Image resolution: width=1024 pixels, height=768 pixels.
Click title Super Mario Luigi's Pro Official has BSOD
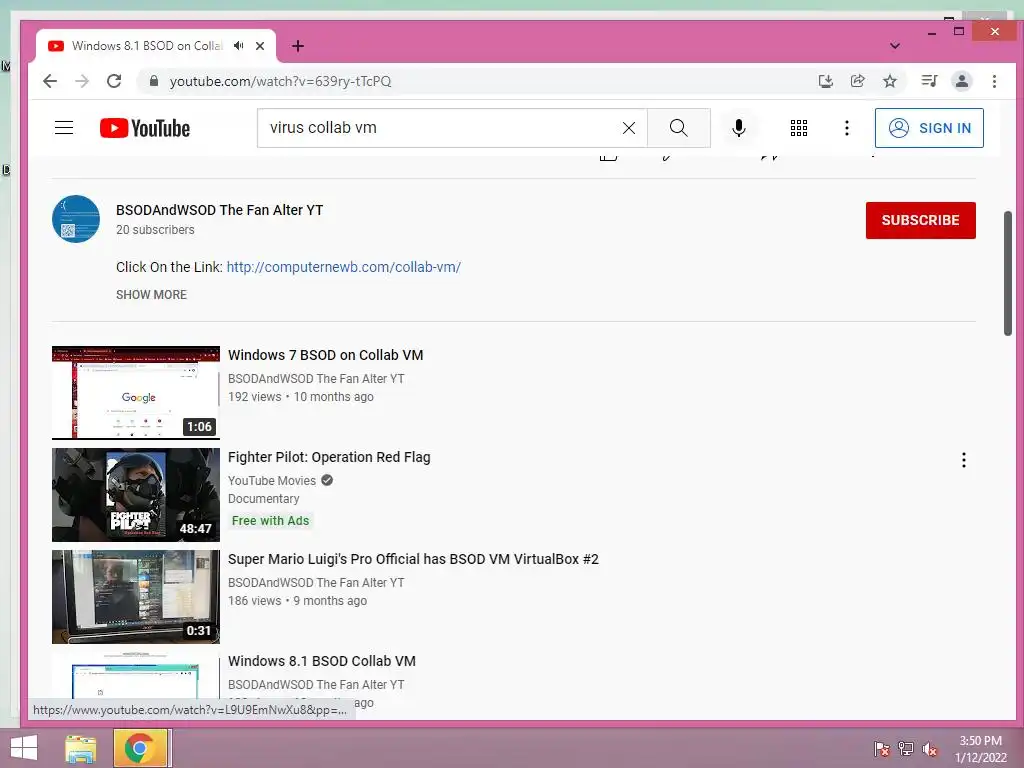tap(413, 559)
